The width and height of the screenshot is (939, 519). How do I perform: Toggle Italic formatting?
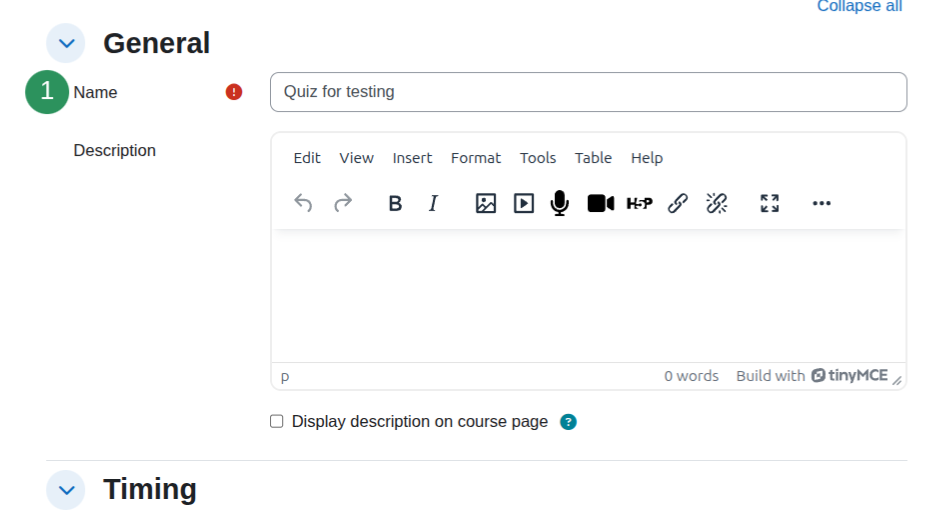coord(434,204)
